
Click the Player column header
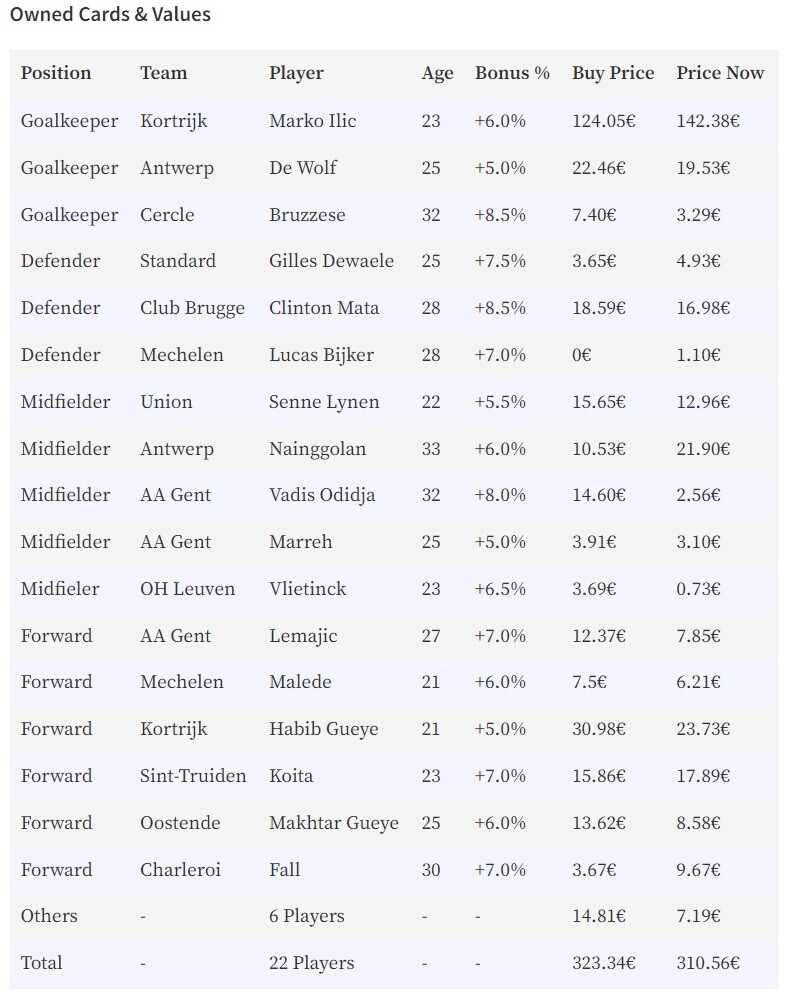[296, 73]
